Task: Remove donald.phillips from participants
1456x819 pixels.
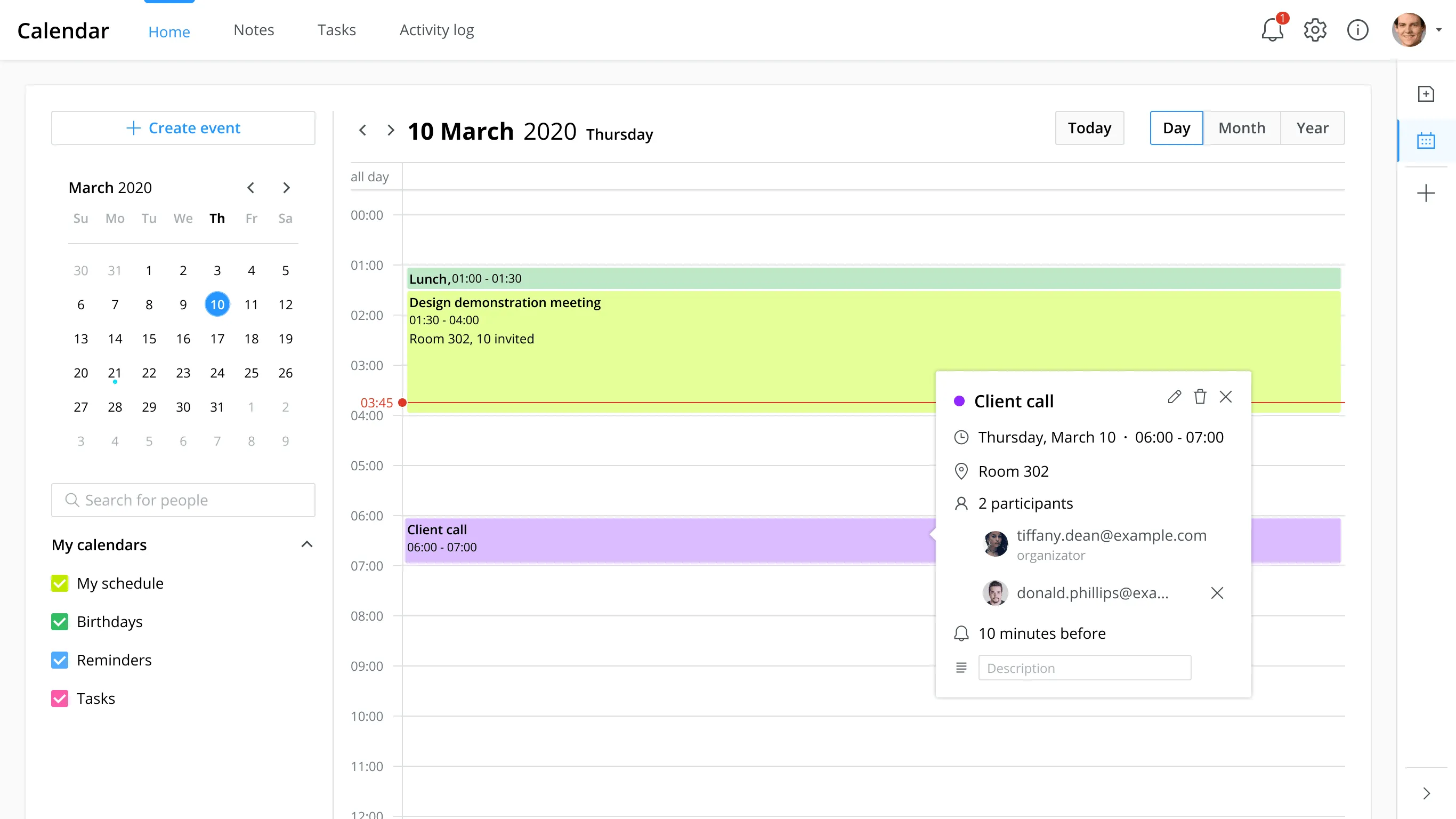Action: point(1217,593)
